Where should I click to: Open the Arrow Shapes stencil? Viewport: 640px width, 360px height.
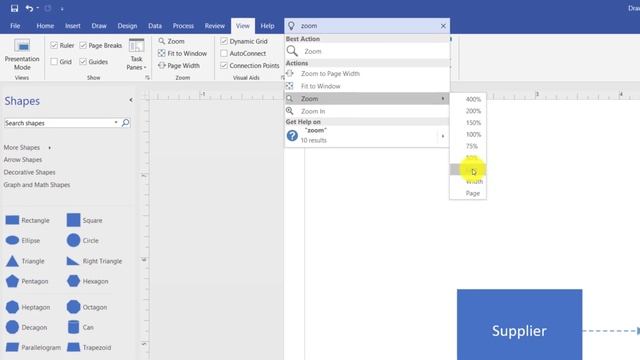(23, 160)
